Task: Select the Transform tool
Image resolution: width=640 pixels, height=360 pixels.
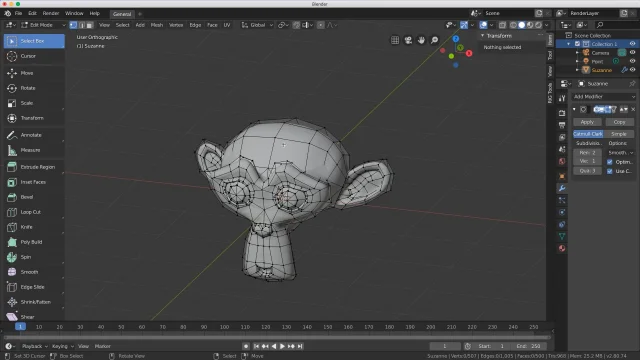Action: coord(34,118)
